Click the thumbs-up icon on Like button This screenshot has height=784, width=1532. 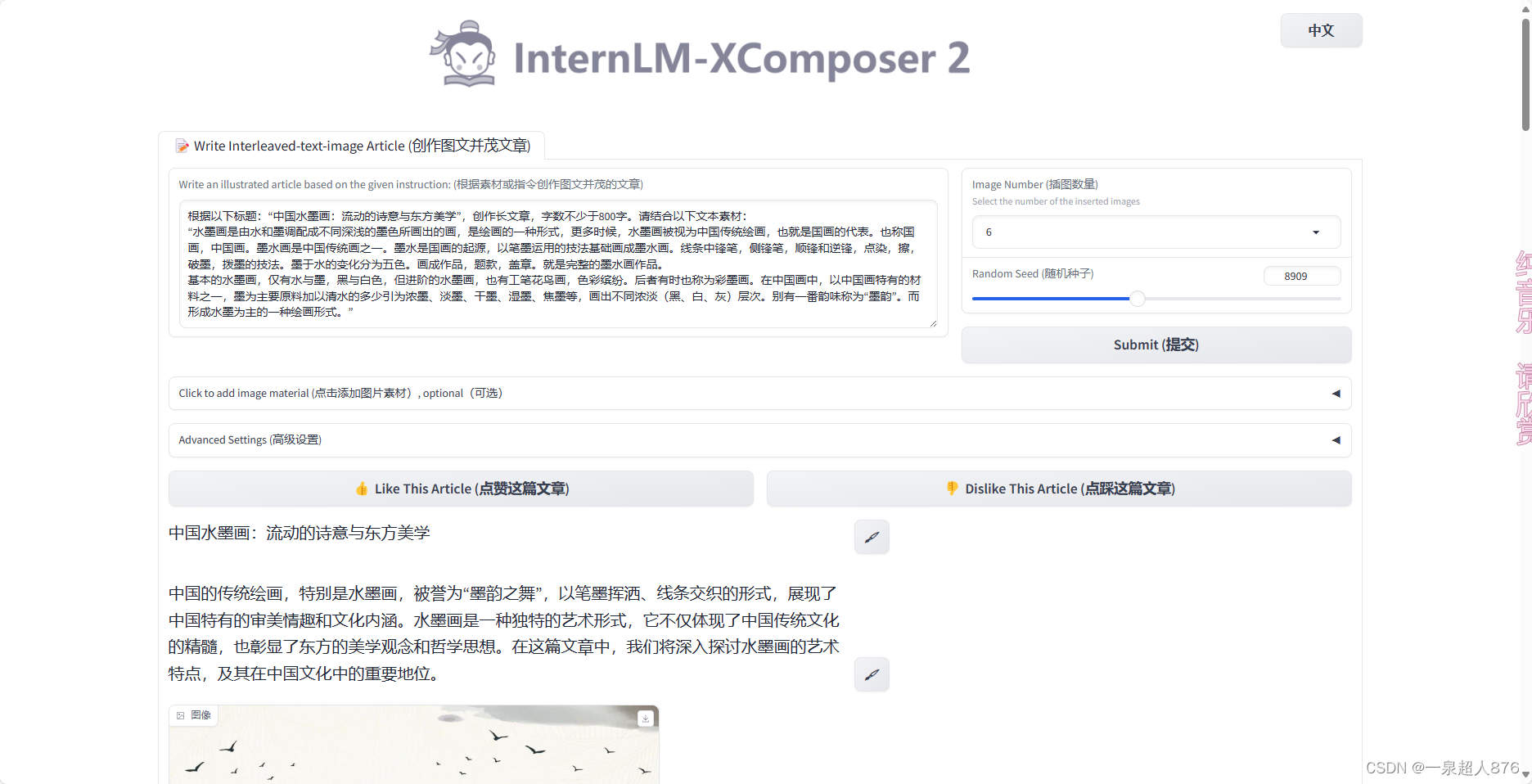[362, 489]
